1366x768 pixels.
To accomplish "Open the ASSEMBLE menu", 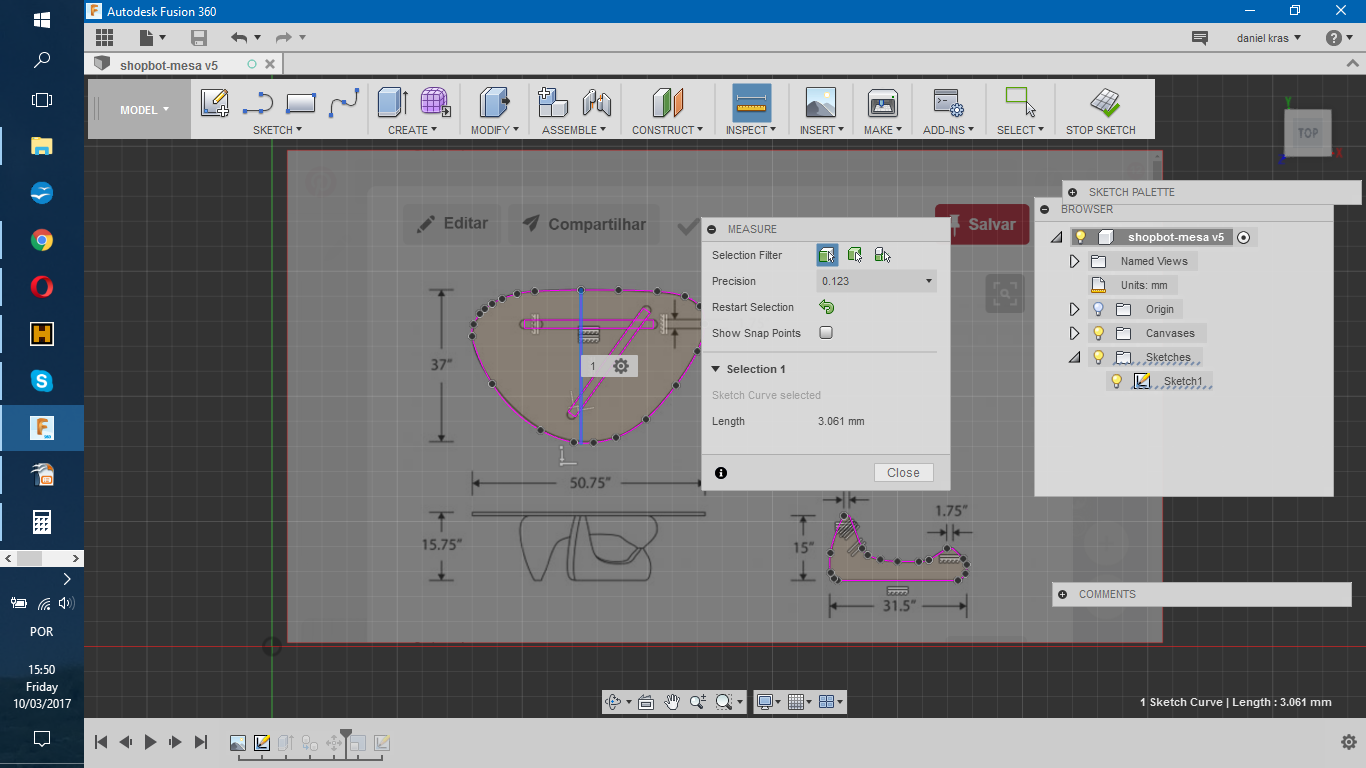I will [x=574, y=130].
